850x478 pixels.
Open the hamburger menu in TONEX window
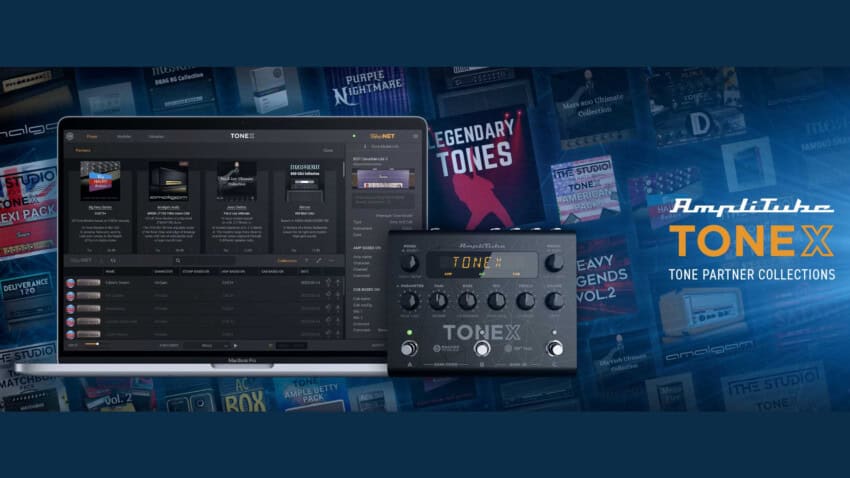pos(415,136)
